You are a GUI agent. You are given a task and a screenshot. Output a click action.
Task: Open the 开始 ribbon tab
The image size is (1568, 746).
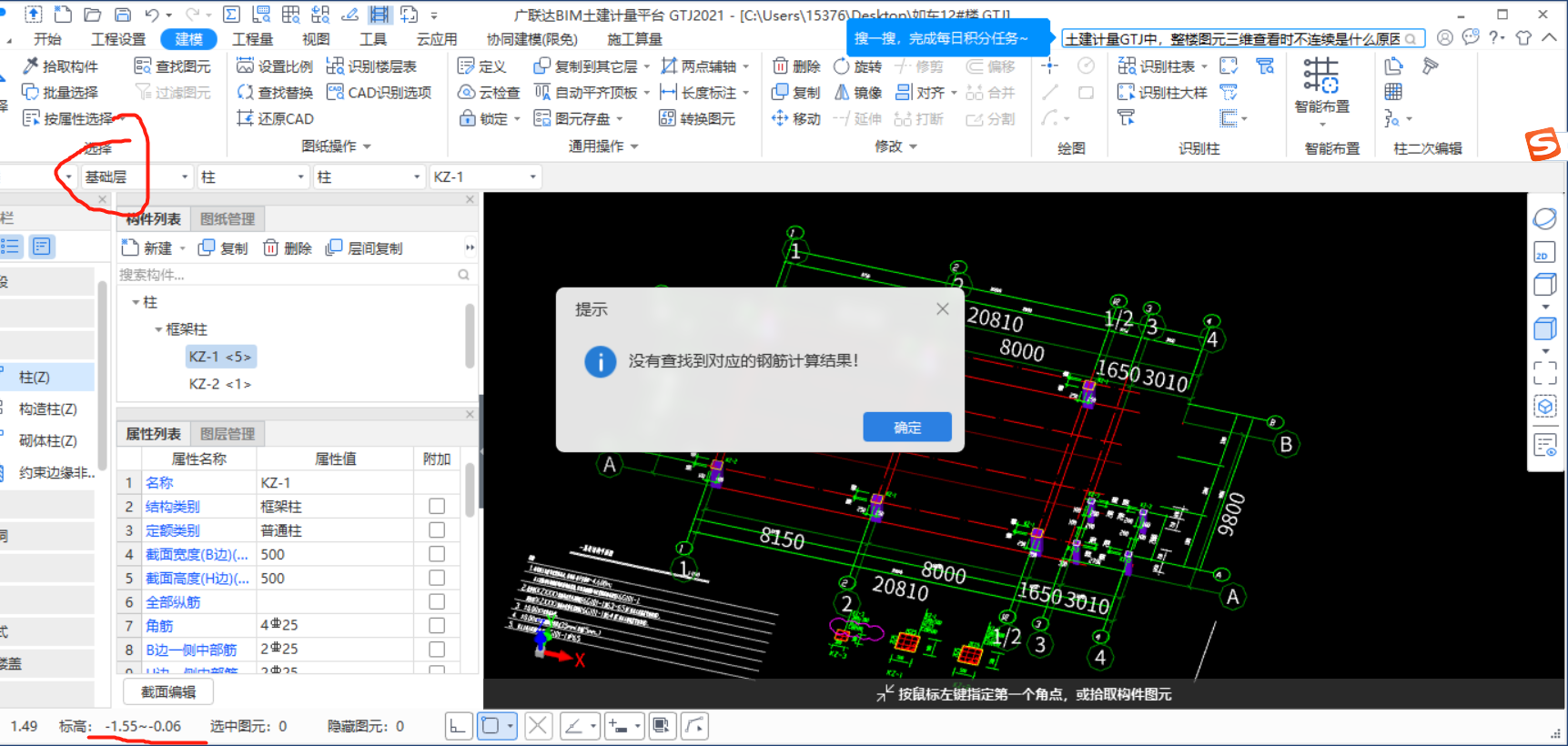click(x=47, y=39)
